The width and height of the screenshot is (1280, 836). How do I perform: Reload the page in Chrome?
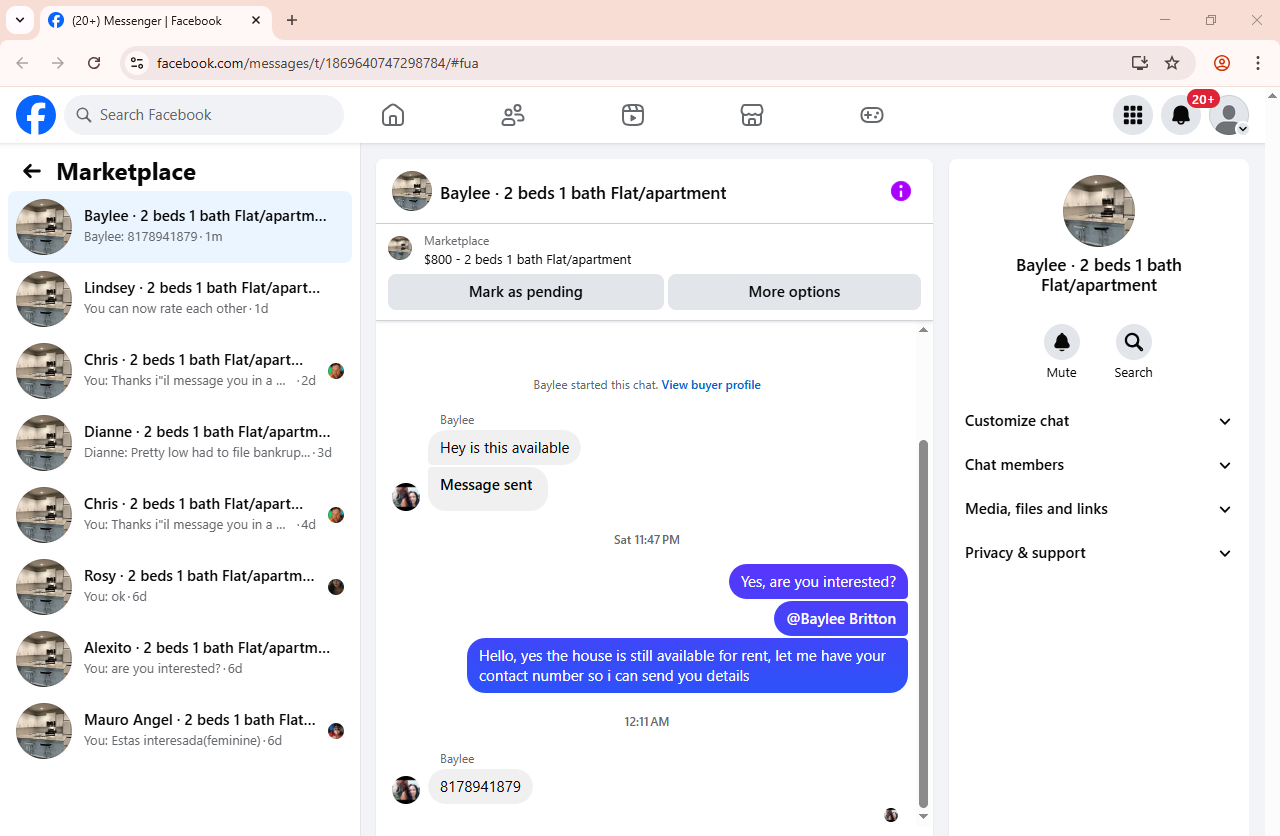94,63
